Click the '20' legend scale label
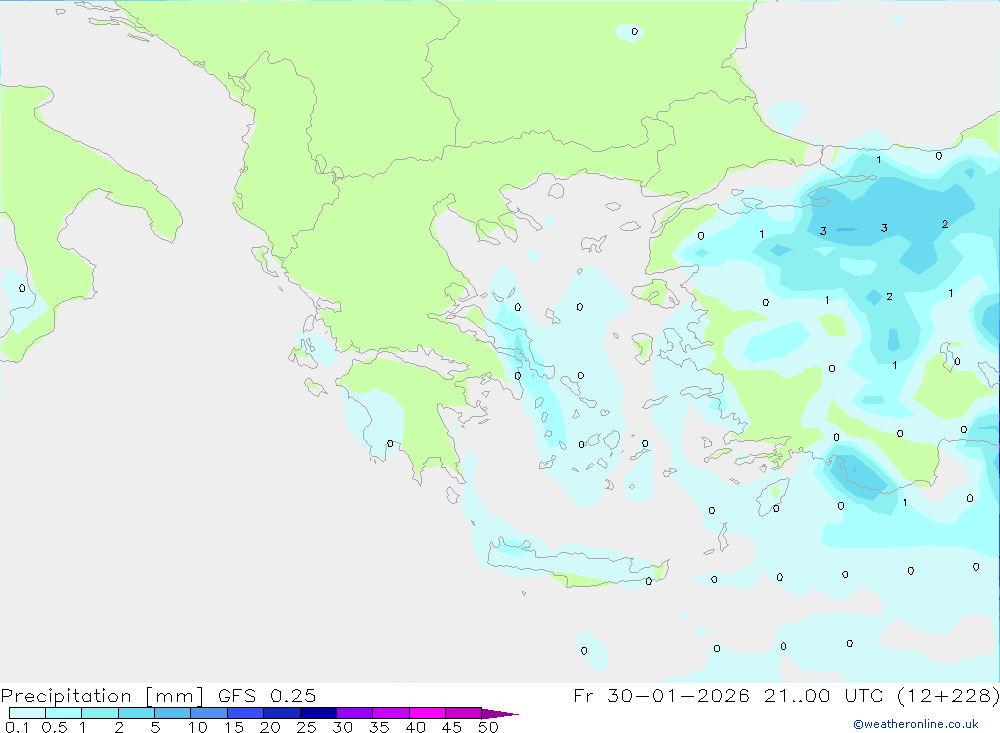1000x733 pixels. pos(270,727)
